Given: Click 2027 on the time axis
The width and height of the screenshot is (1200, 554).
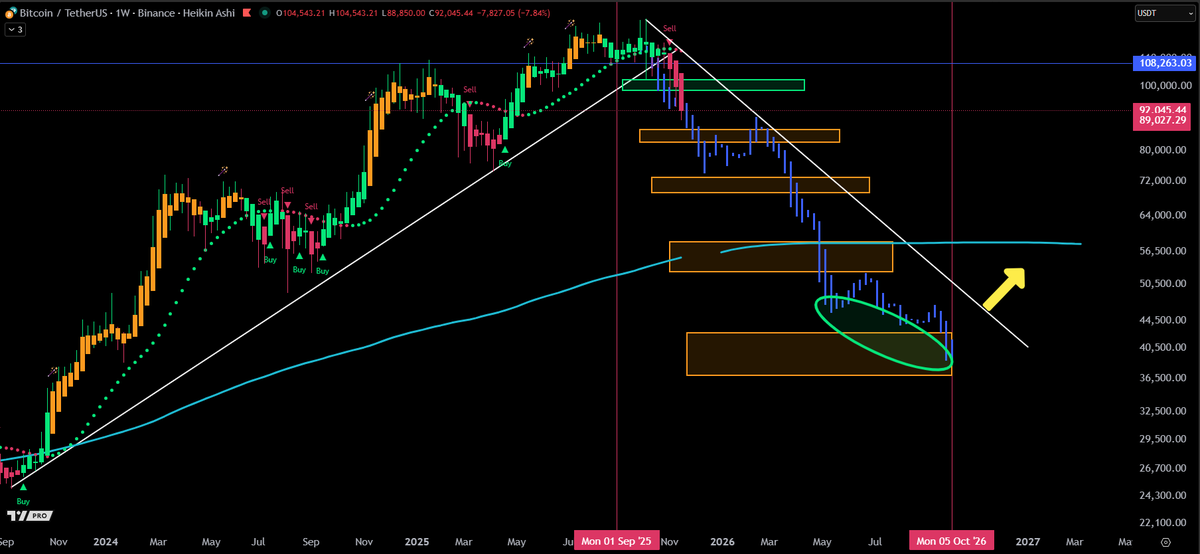Looking at the screenshot, I should [1027, 541].
